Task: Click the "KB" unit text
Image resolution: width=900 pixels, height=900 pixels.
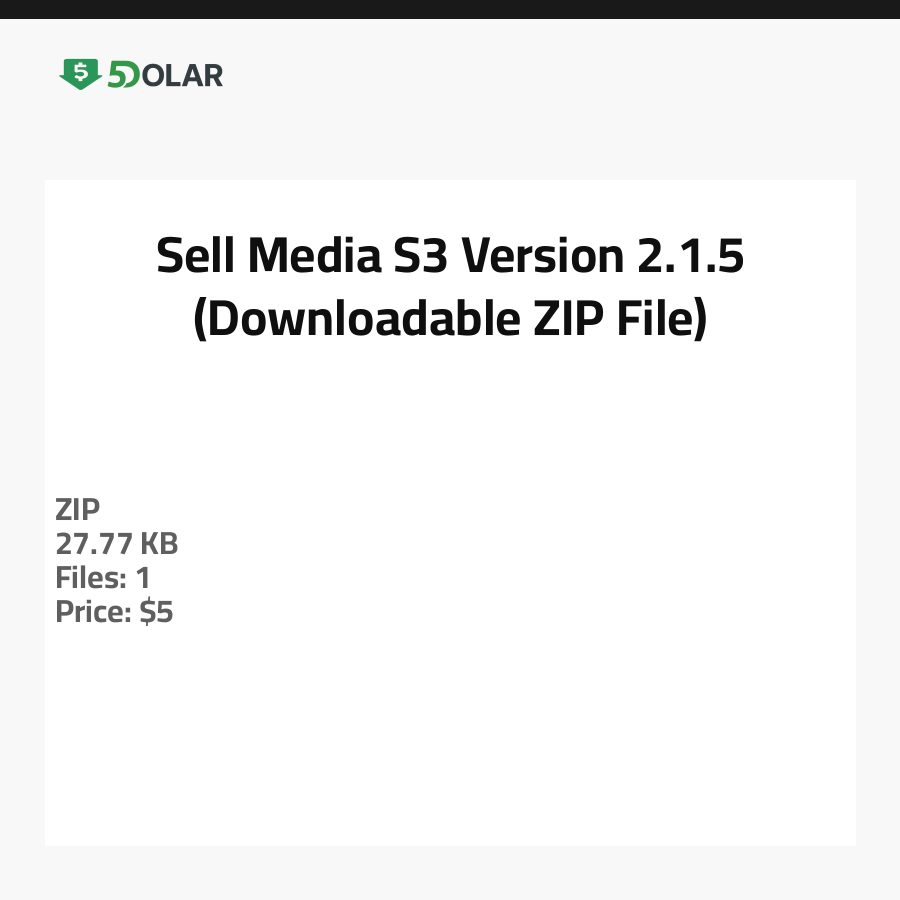Action: click(x=158, y=544)
